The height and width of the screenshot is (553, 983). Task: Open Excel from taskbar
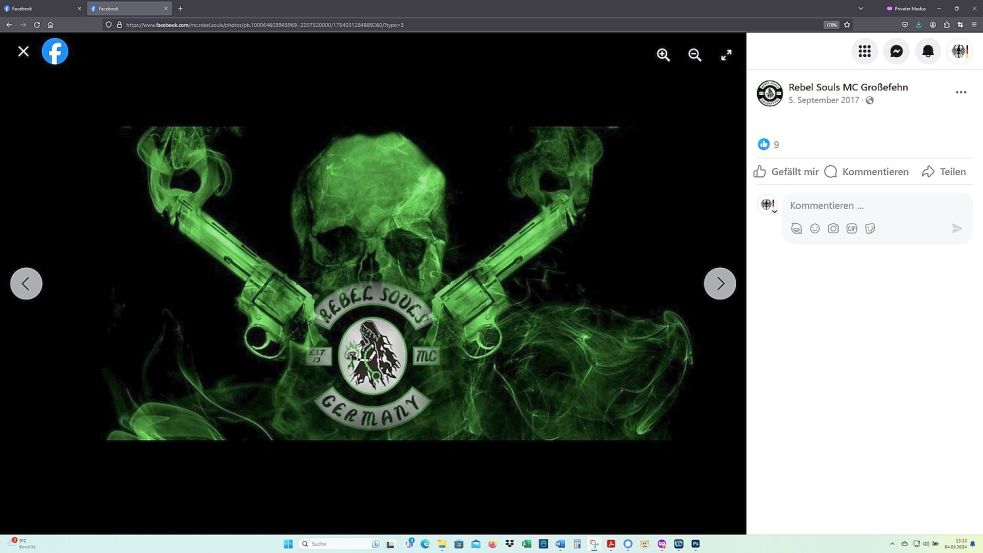pyautogui.click(x=527, y=544)
